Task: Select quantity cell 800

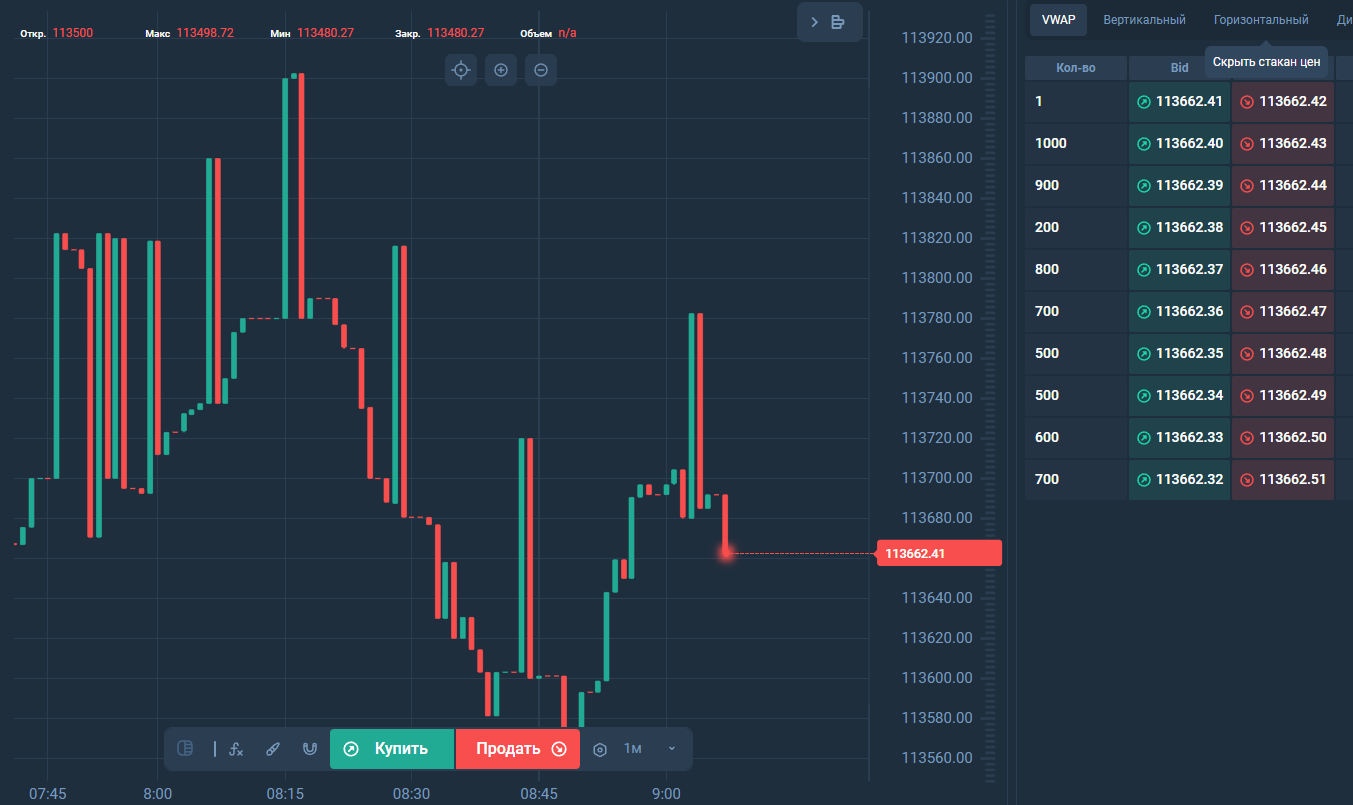Action: [x=1076, y=270]
